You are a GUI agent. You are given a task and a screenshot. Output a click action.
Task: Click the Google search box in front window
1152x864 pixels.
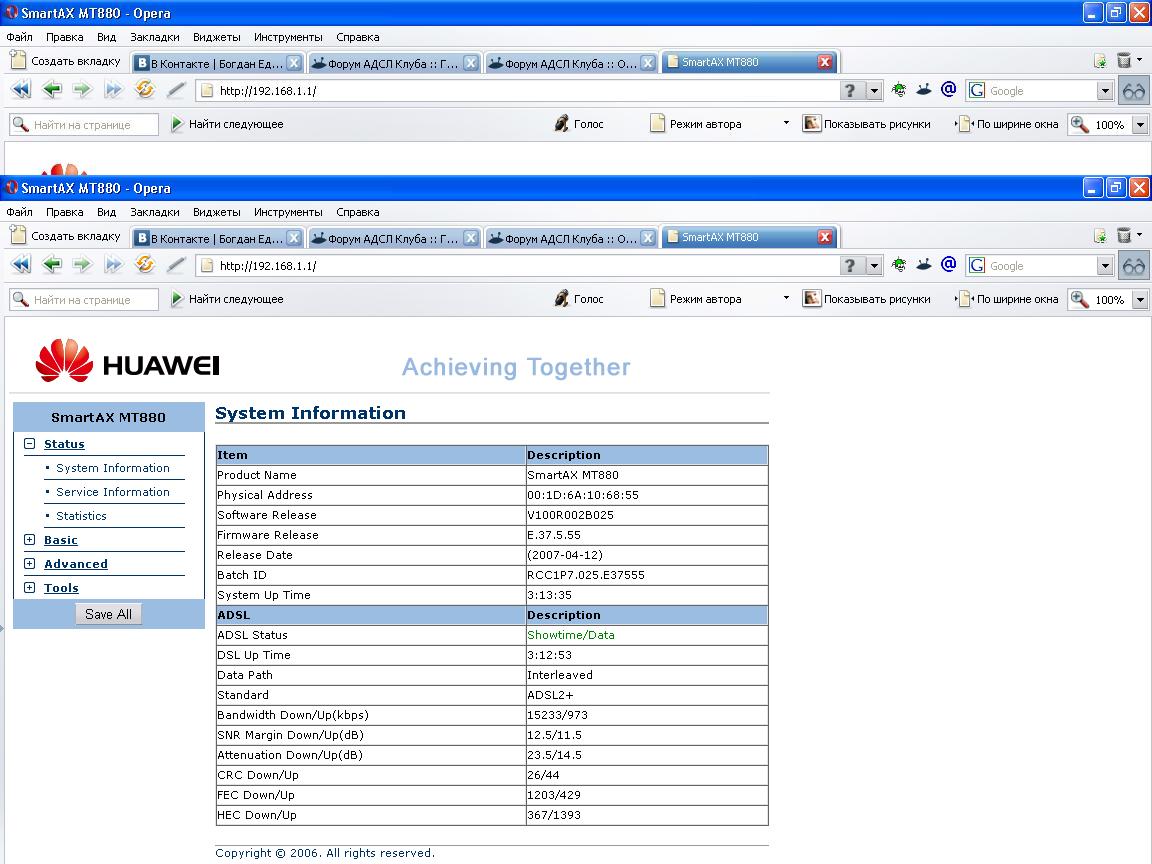(x=1032, y=266)
